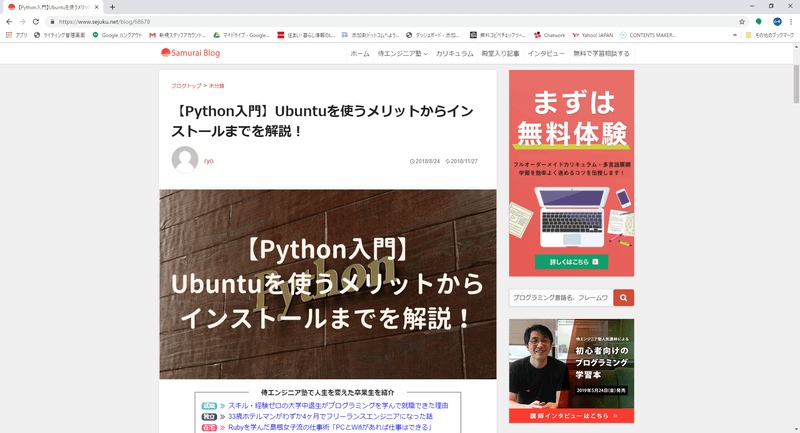
Task: Show hidden bookmarks overflow chevron
Action: tap(735, 35)
